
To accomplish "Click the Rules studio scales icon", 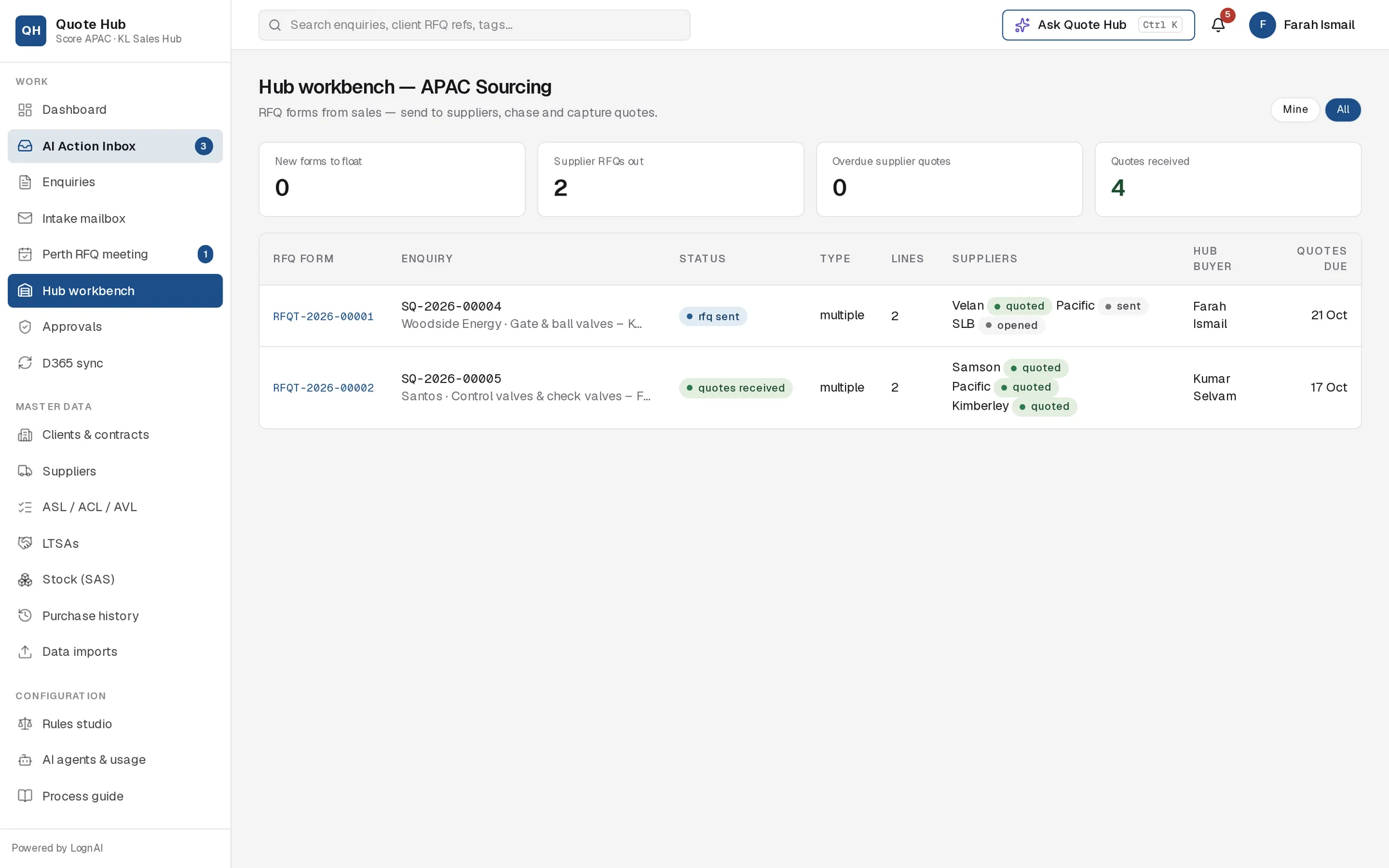I will point(25,724).
